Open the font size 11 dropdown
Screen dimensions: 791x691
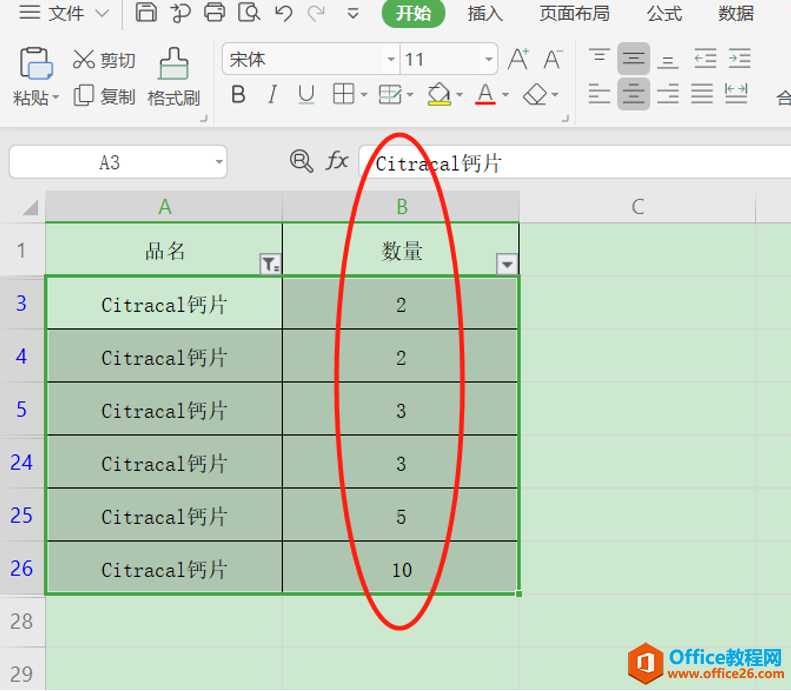tap(488, 60)
